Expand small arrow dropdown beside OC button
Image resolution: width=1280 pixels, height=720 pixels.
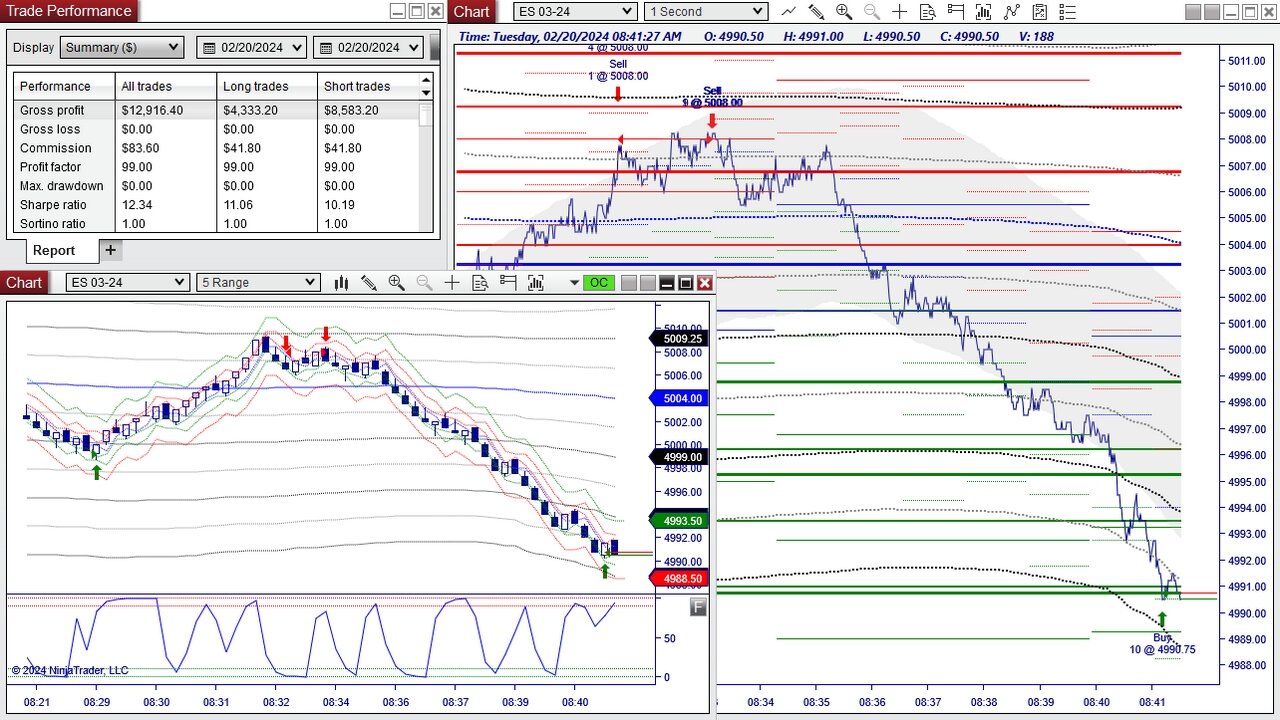point(574,283)
